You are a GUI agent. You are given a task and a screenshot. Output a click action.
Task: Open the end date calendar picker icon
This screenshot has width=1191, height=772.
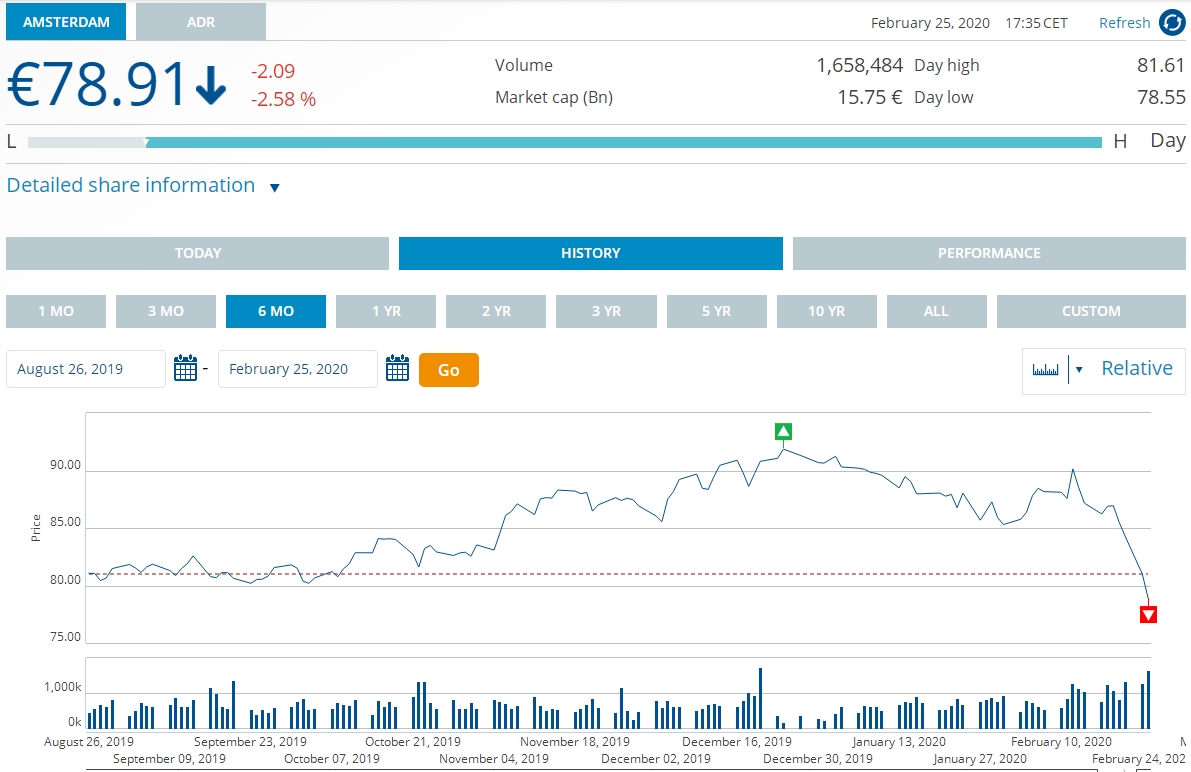398,369
